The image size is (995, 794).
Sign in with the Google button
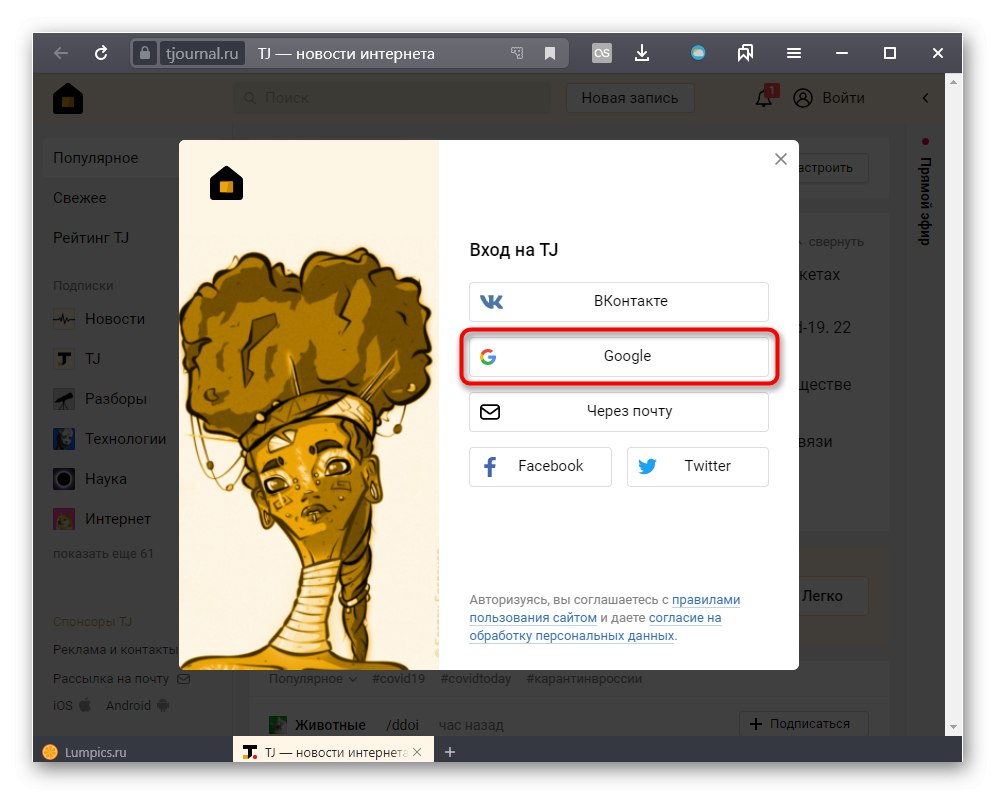pos(619,356)
